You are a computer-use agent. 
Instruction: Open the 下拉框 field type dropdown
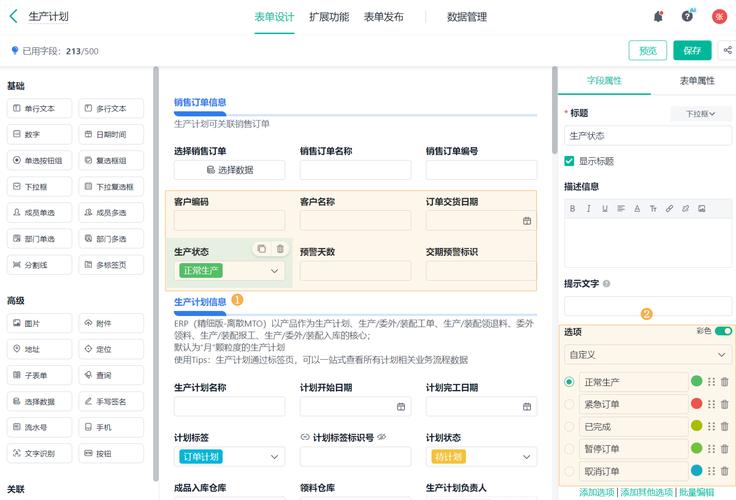[x=700, y=114]
